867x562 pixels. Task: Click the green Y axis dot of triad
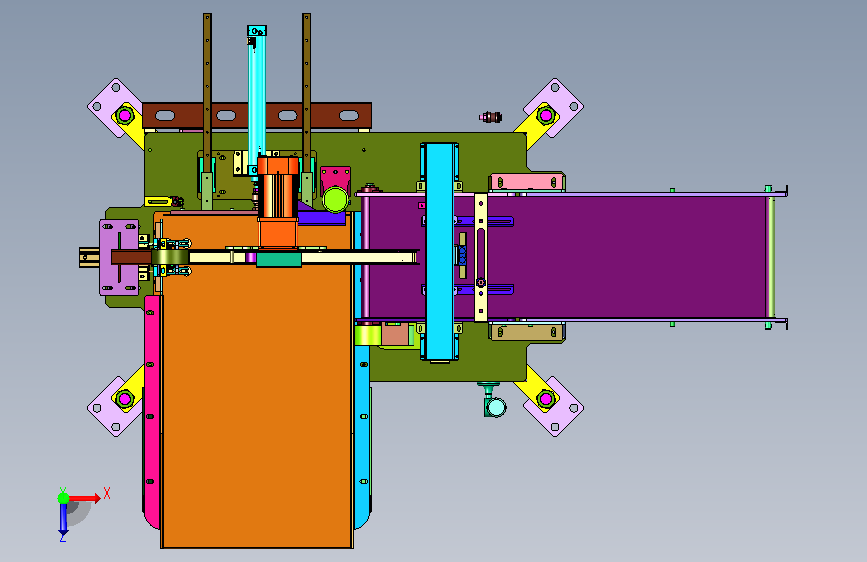point(64,498)
